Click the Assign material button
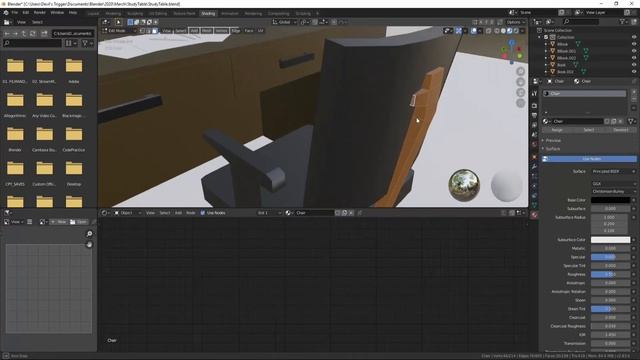This screenshot has width=640, height=360. tap(557, 130)
